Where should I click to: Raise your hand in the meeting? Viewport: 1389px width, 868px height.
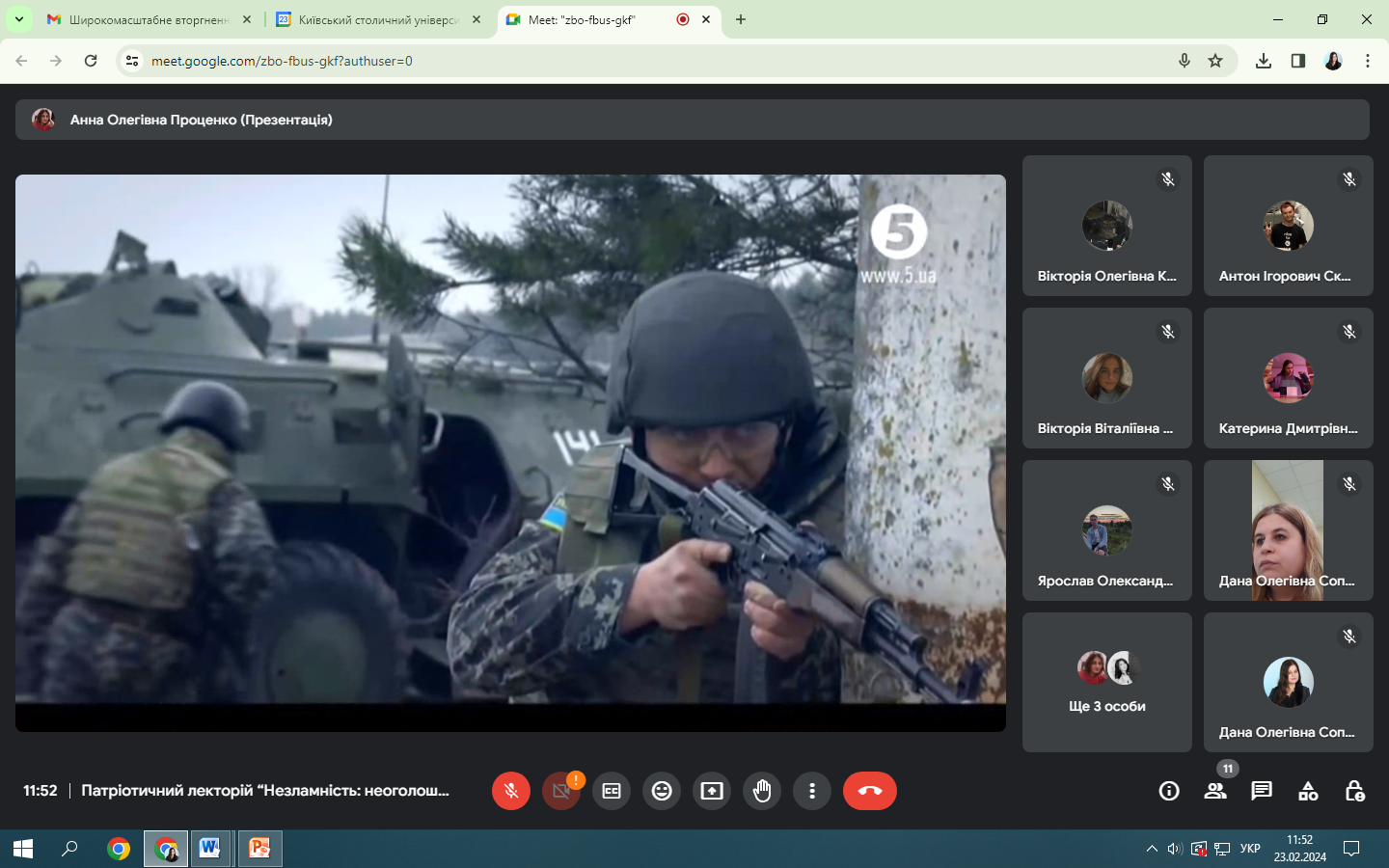762,791
